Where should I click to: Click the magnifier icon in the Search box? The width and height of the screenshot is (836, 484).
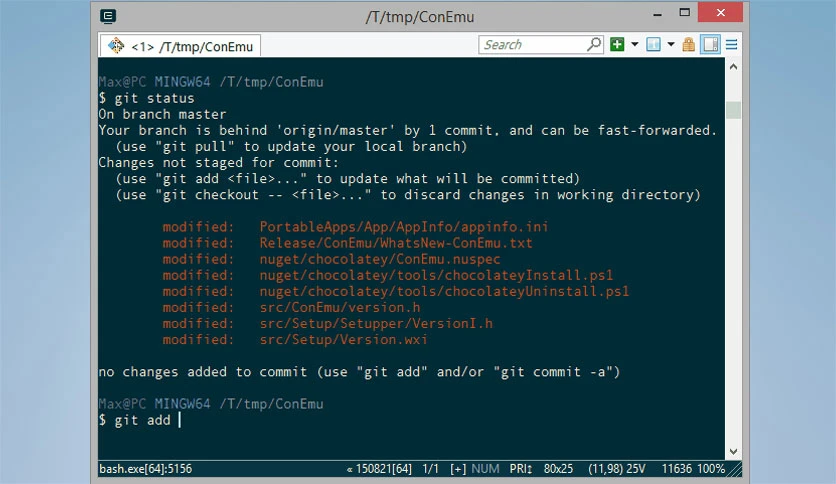593,44
